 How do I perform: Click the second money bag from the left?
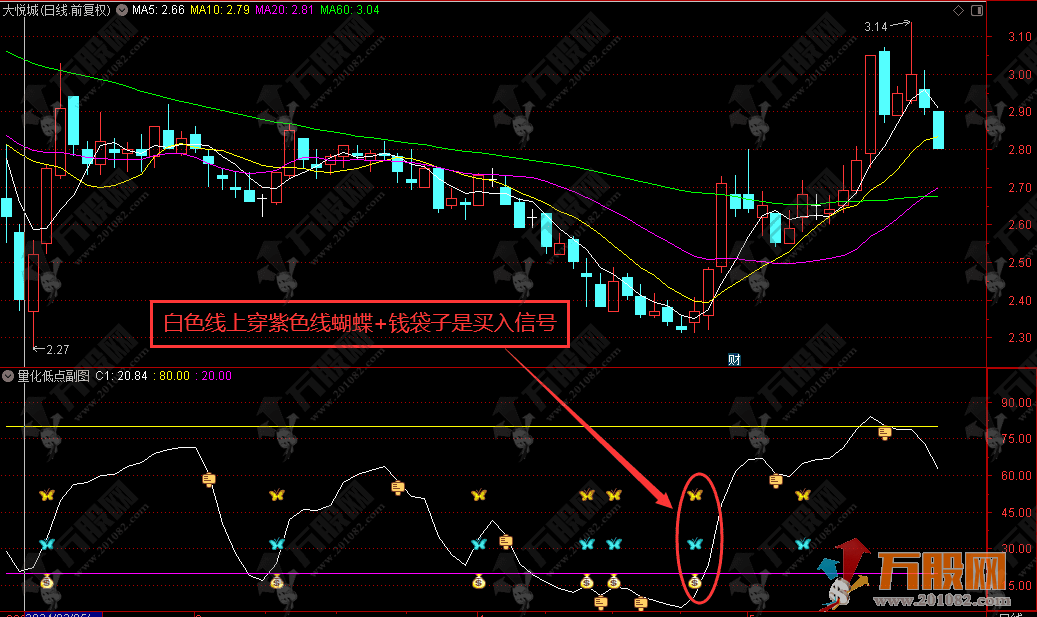point(276,583)
